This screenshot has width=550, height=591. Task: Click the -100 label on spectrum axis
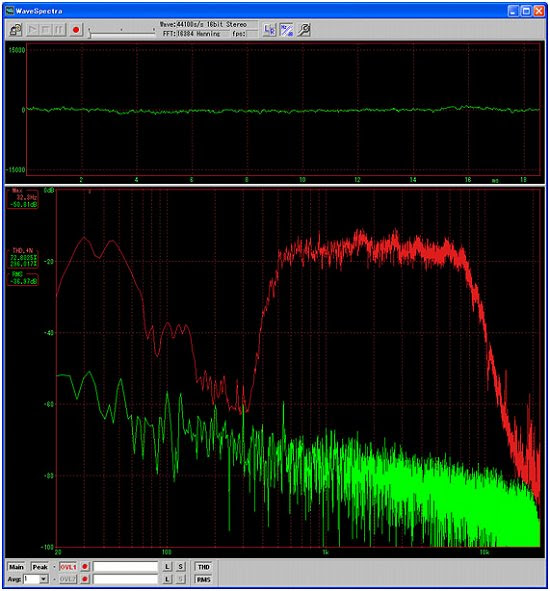[47, 547]
